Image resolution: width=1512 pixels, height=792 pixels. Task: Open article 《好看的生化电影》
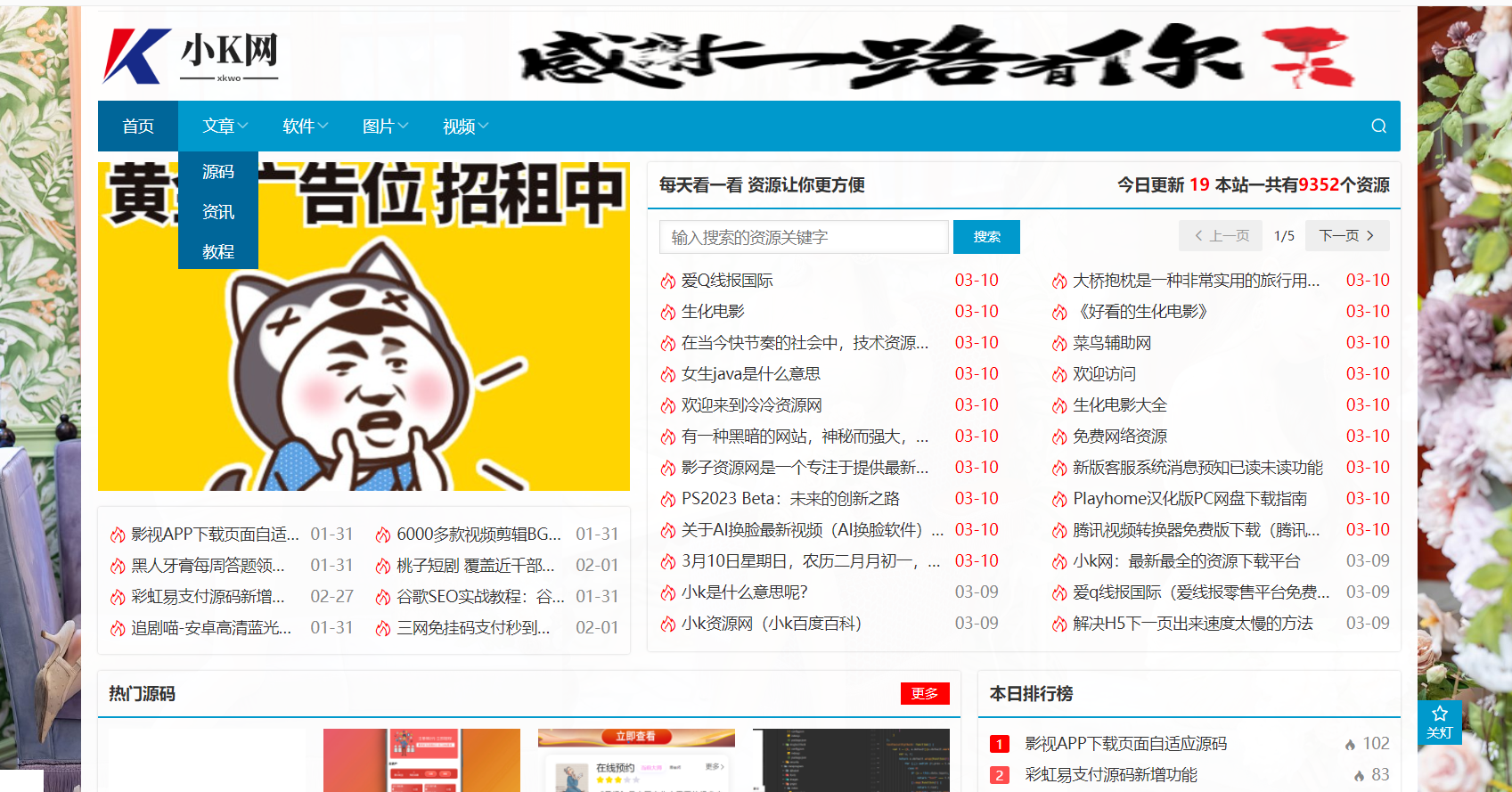1140,312
